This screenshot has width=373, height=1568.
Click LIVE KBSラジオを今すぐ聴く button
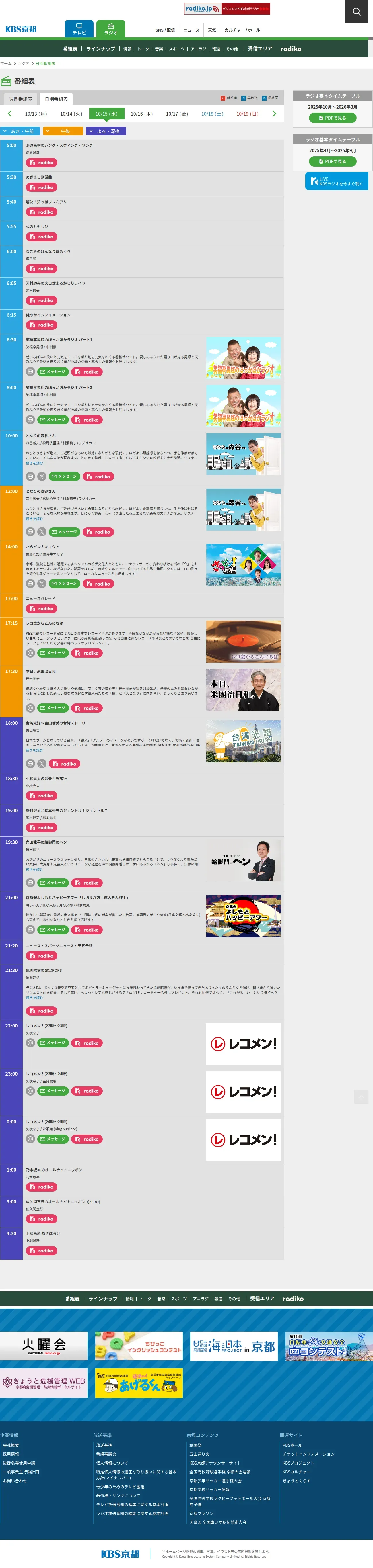click(x=337, y=181)
